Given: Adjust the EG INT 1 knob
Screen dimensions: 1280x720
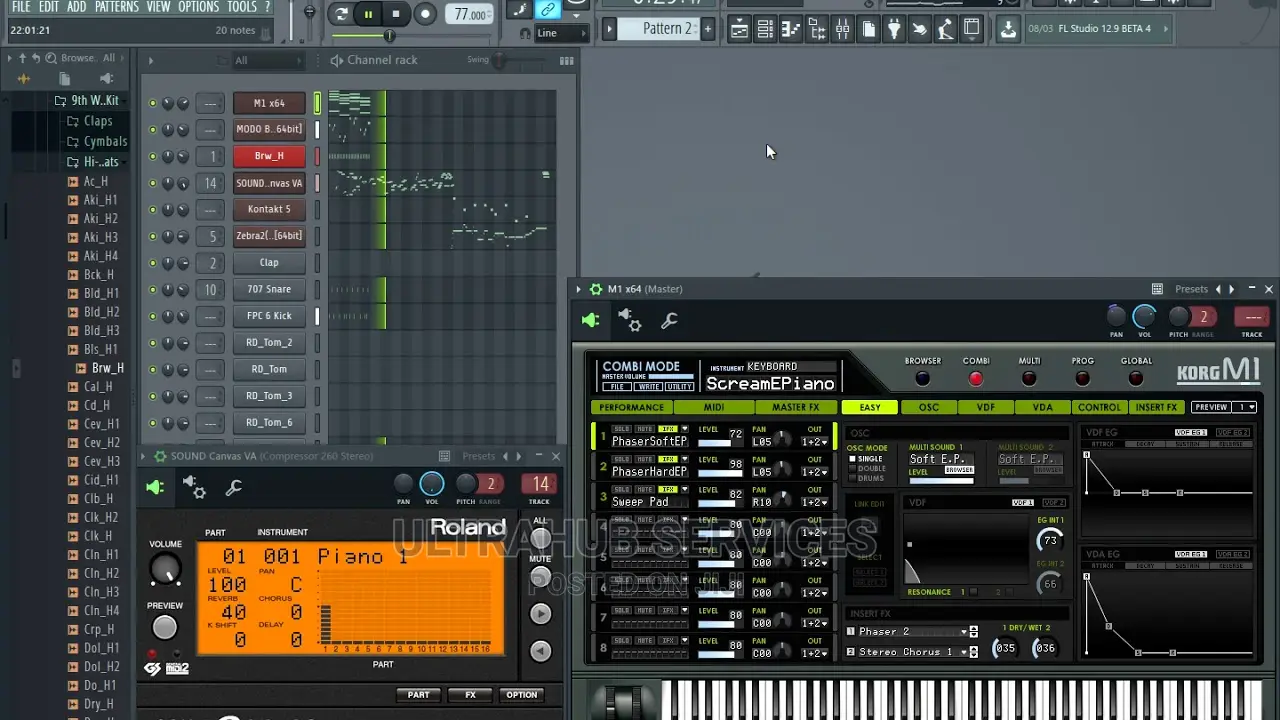Looking at the screenshot, I should 1050,541.
